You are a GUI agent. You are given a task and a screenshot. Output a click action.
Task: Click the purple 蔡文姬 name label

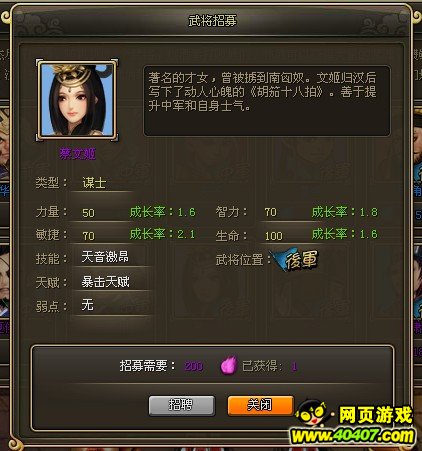click(x=77, y=154)
